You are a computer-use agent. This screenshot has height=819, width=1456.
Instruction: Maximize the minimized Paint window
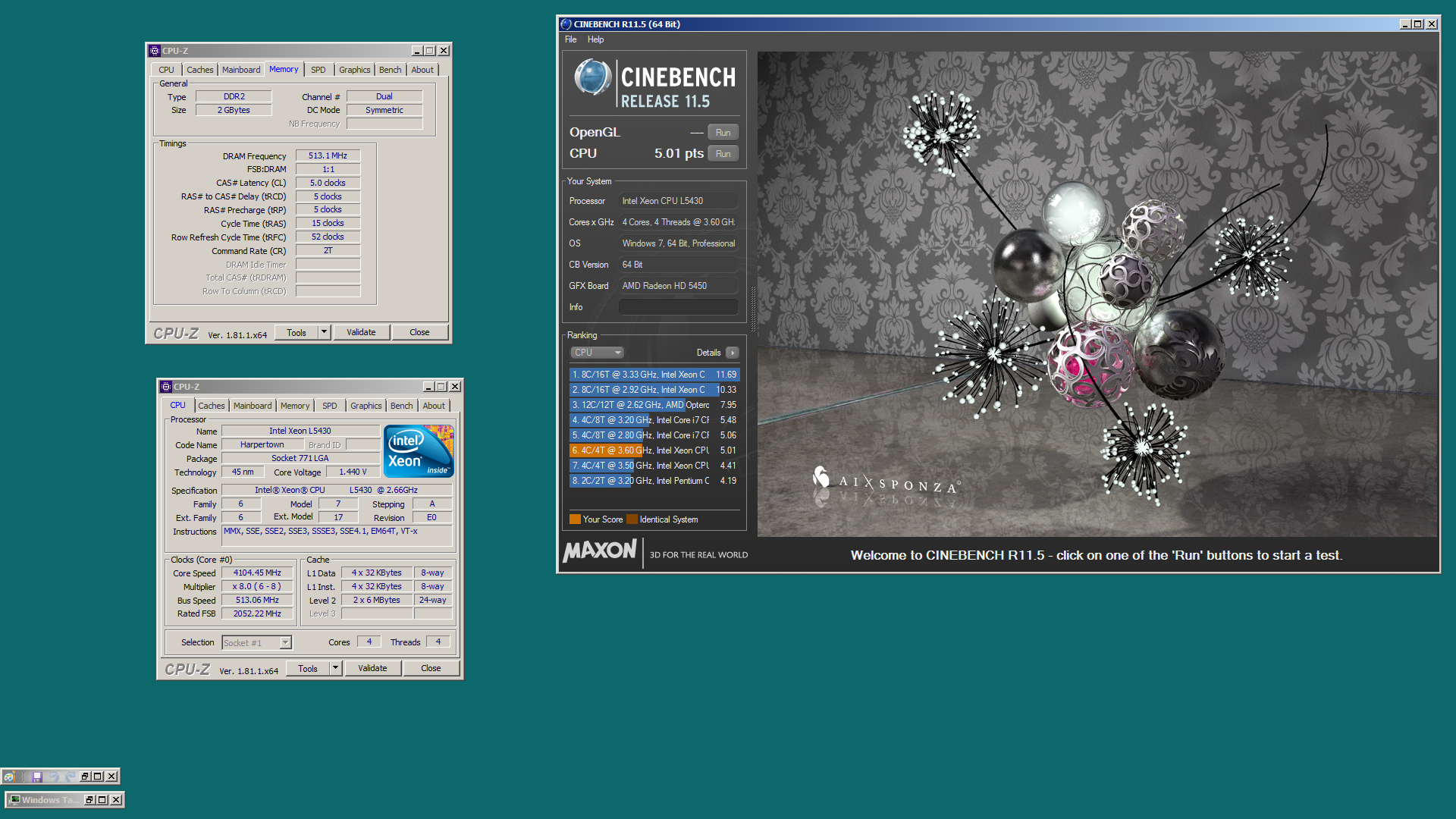pyautogui.click(x=98, y=777)
